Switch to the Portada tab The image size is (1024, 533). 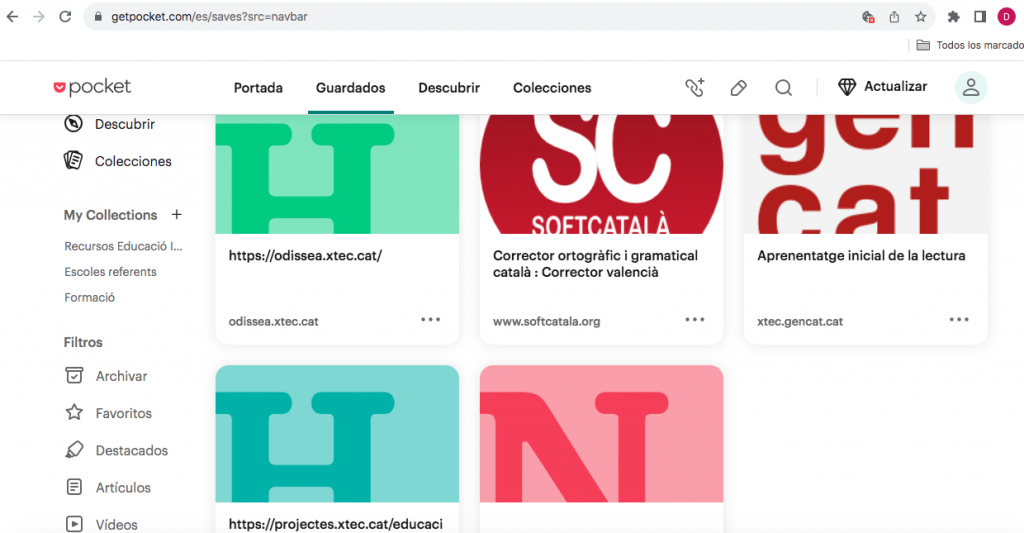[x=258, y=88]
